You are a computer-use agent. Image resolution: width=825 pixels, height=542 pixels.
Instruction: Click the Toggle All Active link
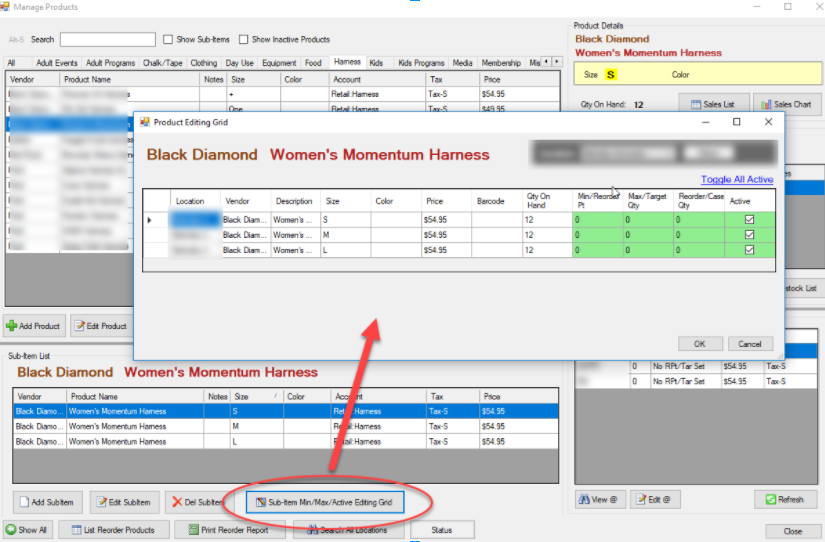coord(737,179)
